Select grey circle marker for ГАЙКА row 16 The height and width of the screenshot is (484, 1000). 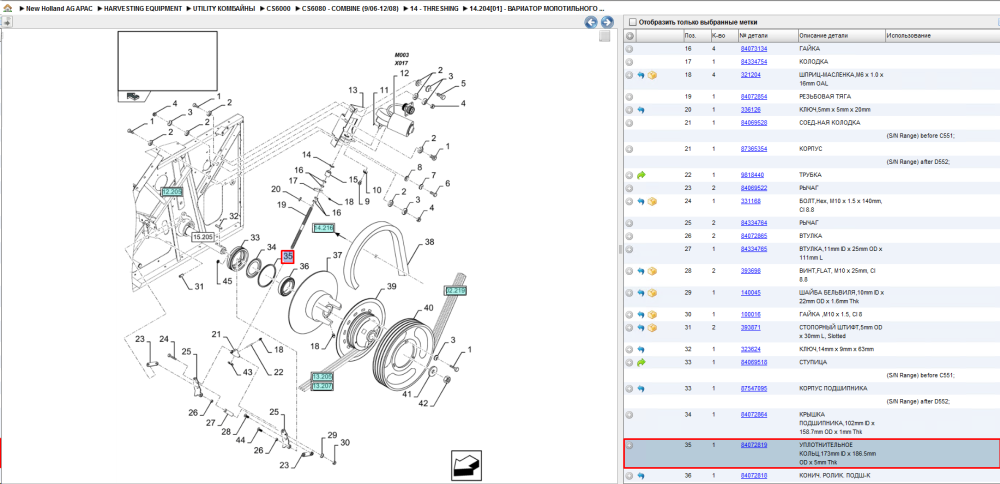tap(629, 49)
